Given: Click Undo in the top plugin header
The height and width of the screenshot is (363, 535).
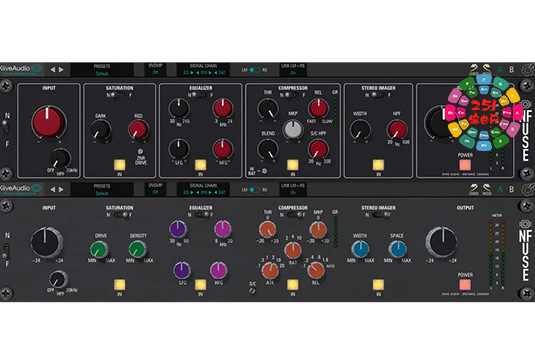Looking at the screenshot, I should 474,69.
